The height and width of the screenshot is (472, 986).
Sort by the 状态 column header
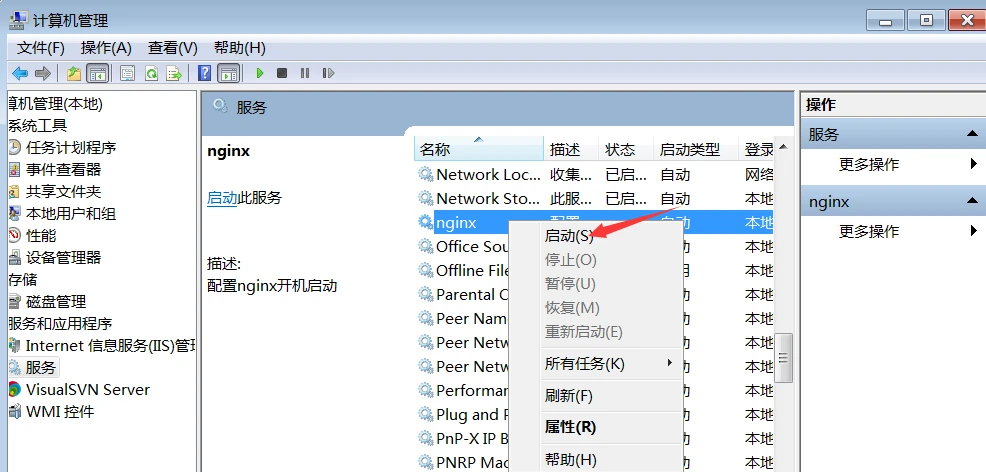coord(626,150)
